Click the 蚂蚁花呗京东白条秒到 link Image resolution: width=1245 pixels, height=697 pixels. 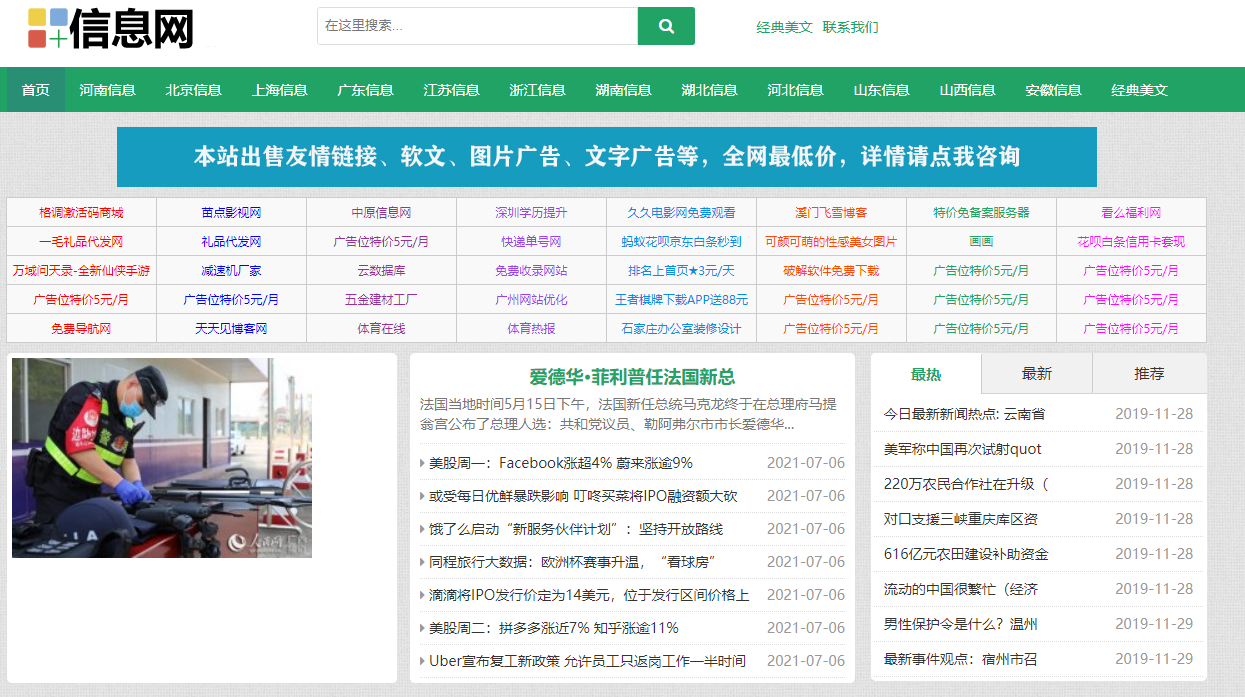[x=681, y=242]
